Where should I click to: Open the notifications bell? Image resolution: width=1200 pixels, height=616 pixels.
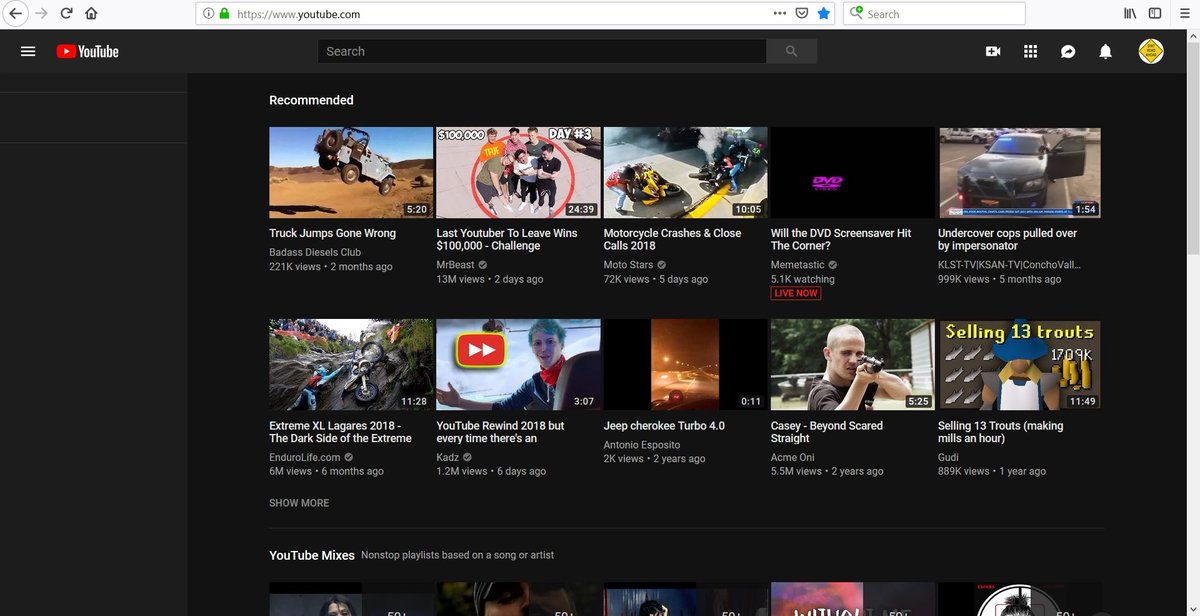tap(1106, 51)
